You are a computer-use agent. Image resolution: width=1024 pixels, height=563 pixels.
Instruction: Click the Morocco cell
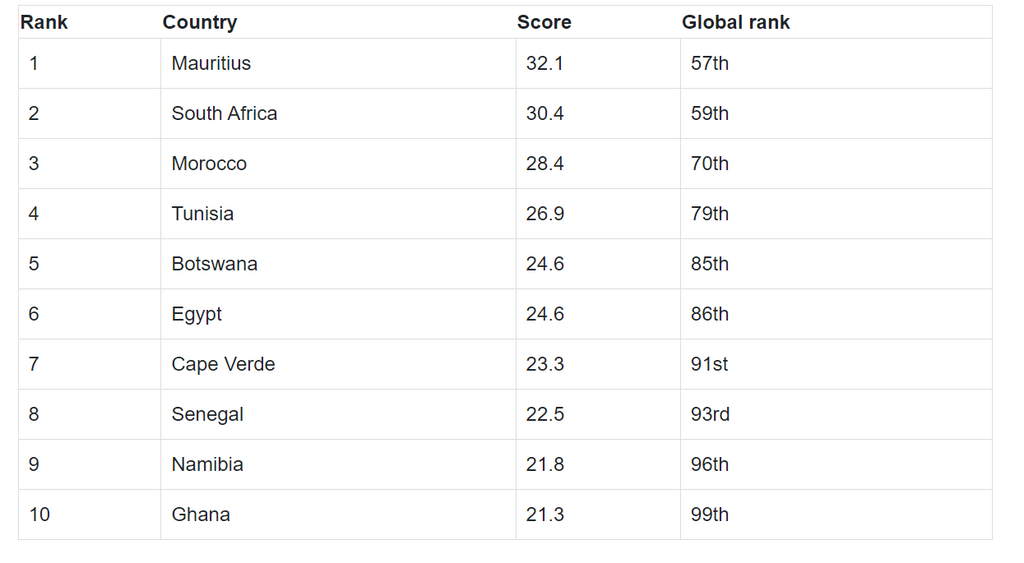point(338,164)
